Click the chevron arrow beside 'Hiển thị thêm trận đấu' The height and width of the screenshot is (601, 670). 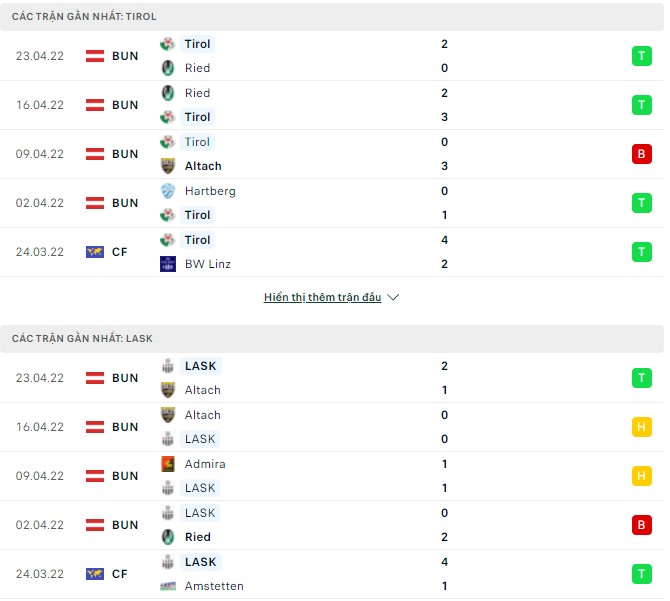(393, 298)
